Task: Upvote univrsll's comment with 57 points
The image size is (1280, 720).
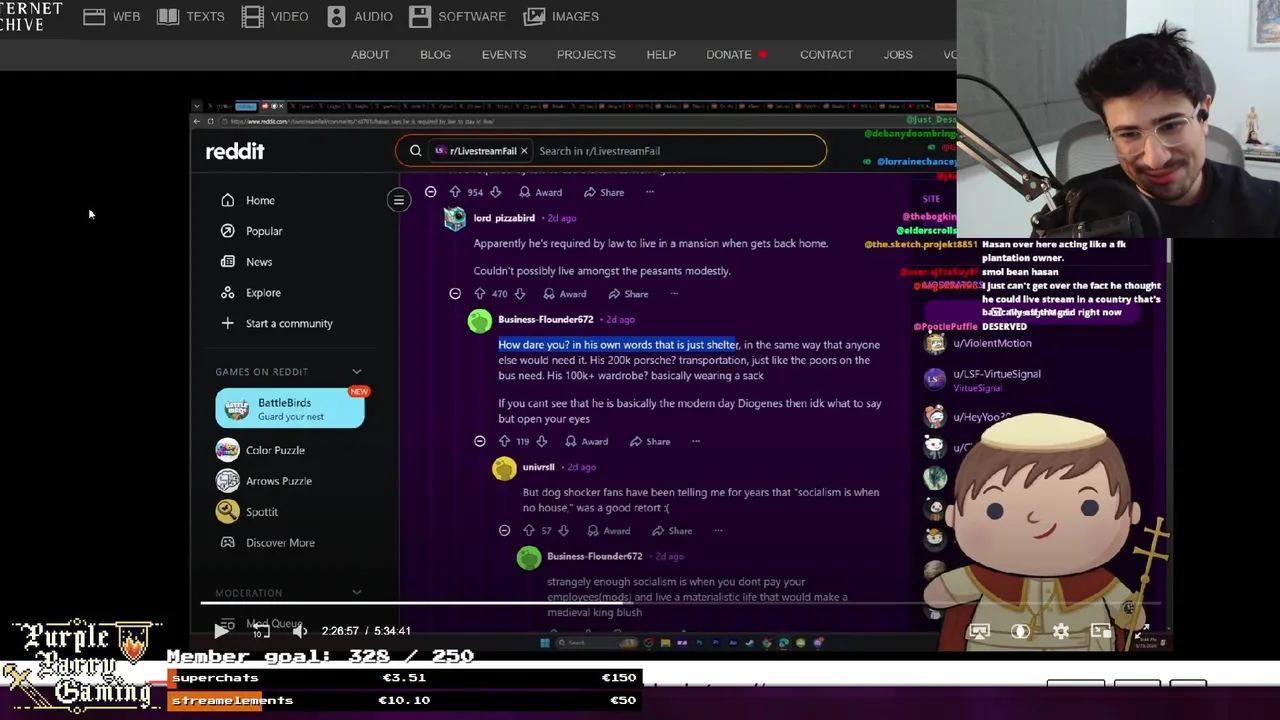Action: (x=528, y=531)
